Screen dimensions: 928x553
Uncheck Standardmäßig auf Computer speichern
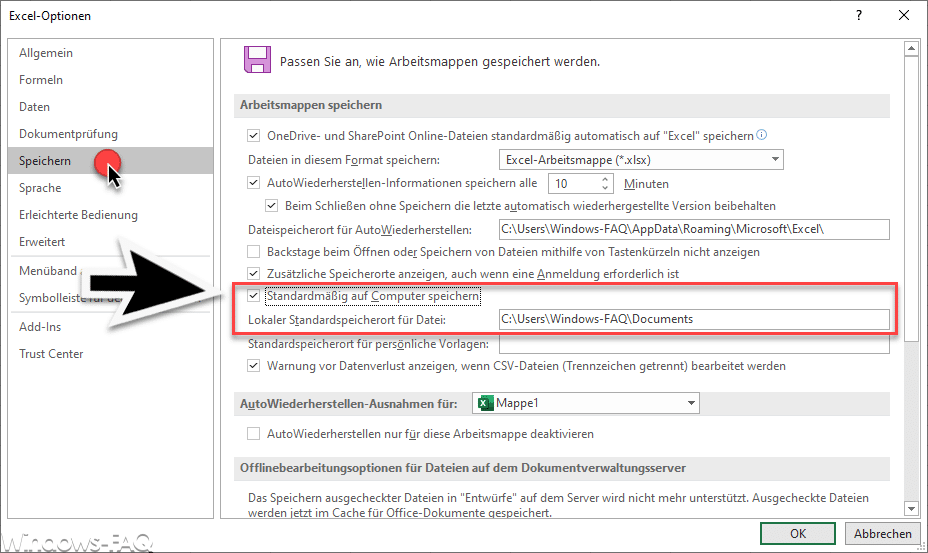253,295
